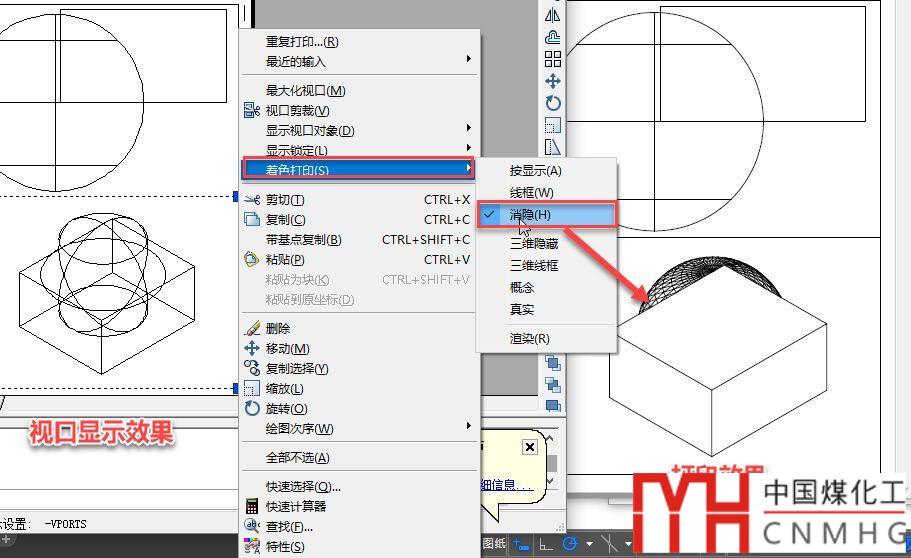This screenshot has width=911, height=558.
Task: Close the yellow notification balloon
Action: tap(530, 447)
